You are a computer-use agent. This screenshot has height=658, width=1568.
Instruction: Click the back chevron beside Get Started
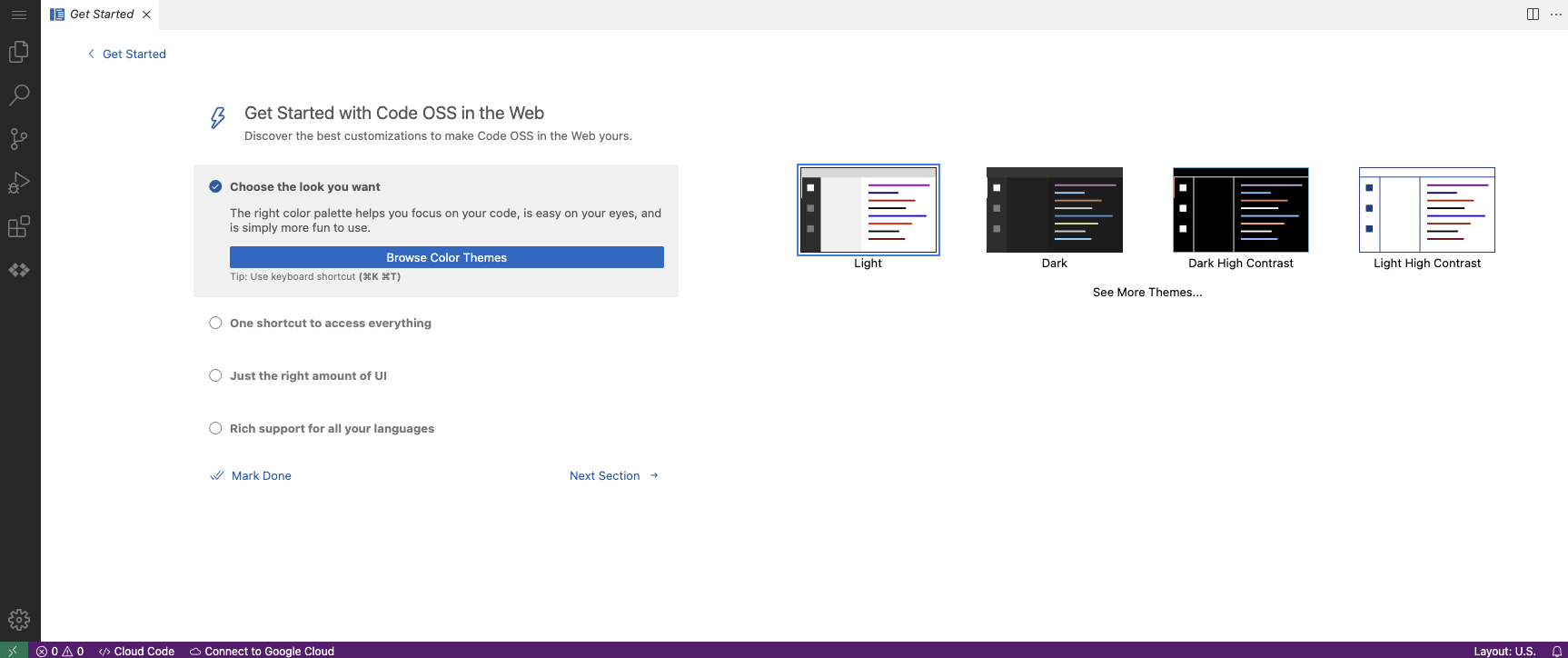click(91, 54)
